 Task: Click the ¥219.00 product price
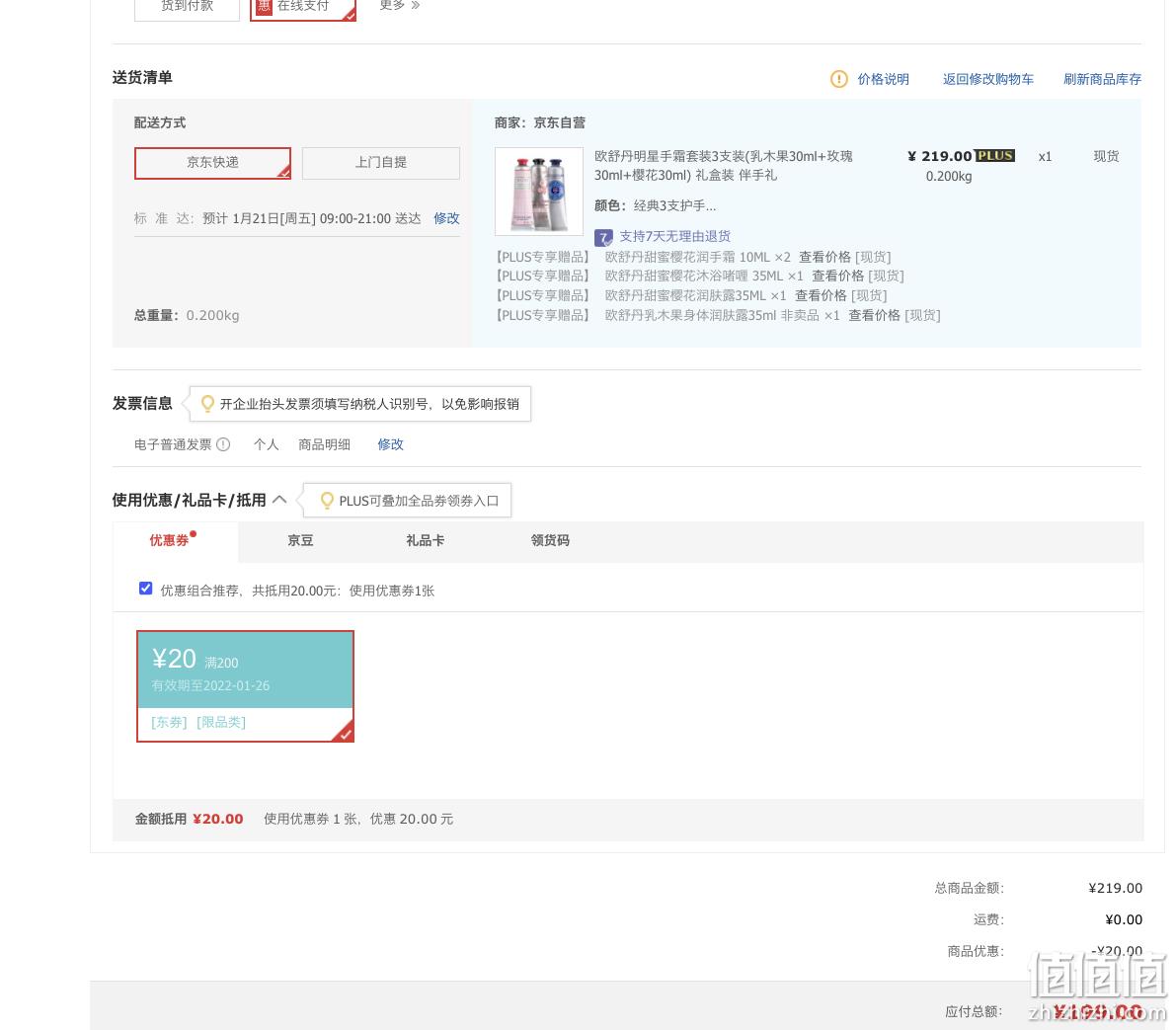point(939,156)
